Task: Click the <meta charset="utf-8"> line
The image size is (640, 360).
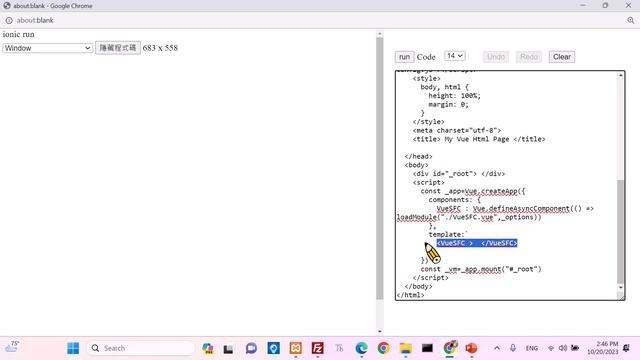Action: pos(457,131)
